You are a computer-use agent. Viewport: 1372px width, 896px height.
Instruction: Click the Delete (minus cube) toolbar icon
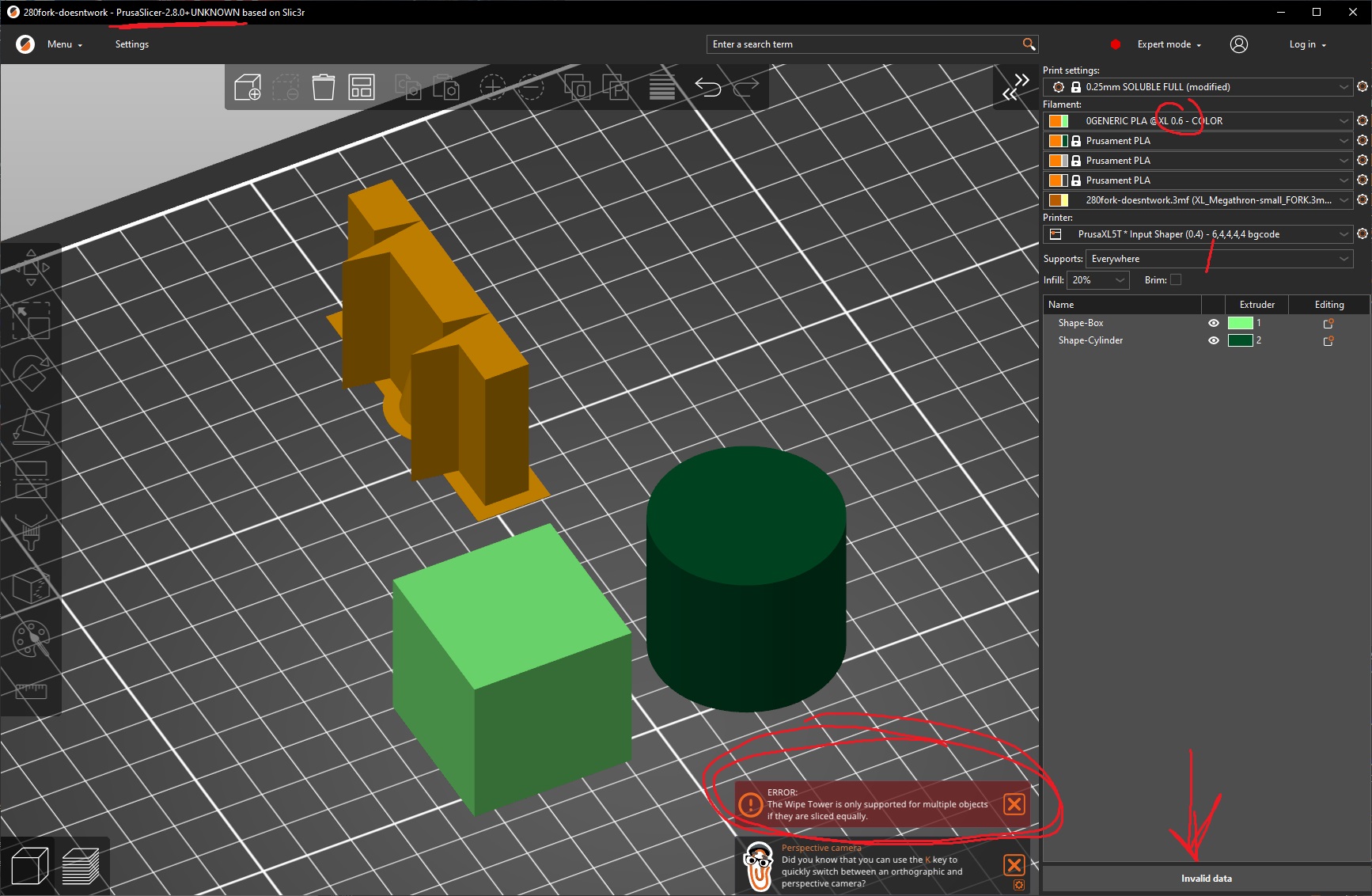click(x=286, y=87)
